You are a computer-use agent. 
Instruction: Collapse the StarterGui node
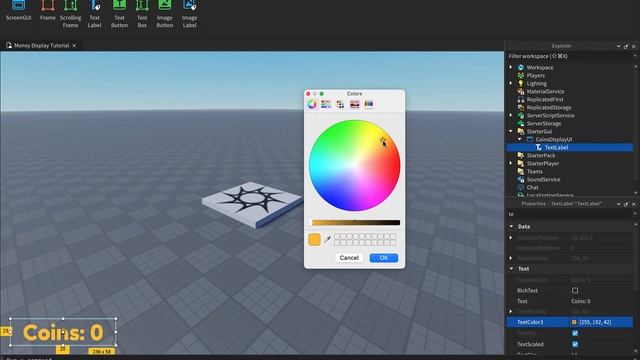click(x=511, y=131)
